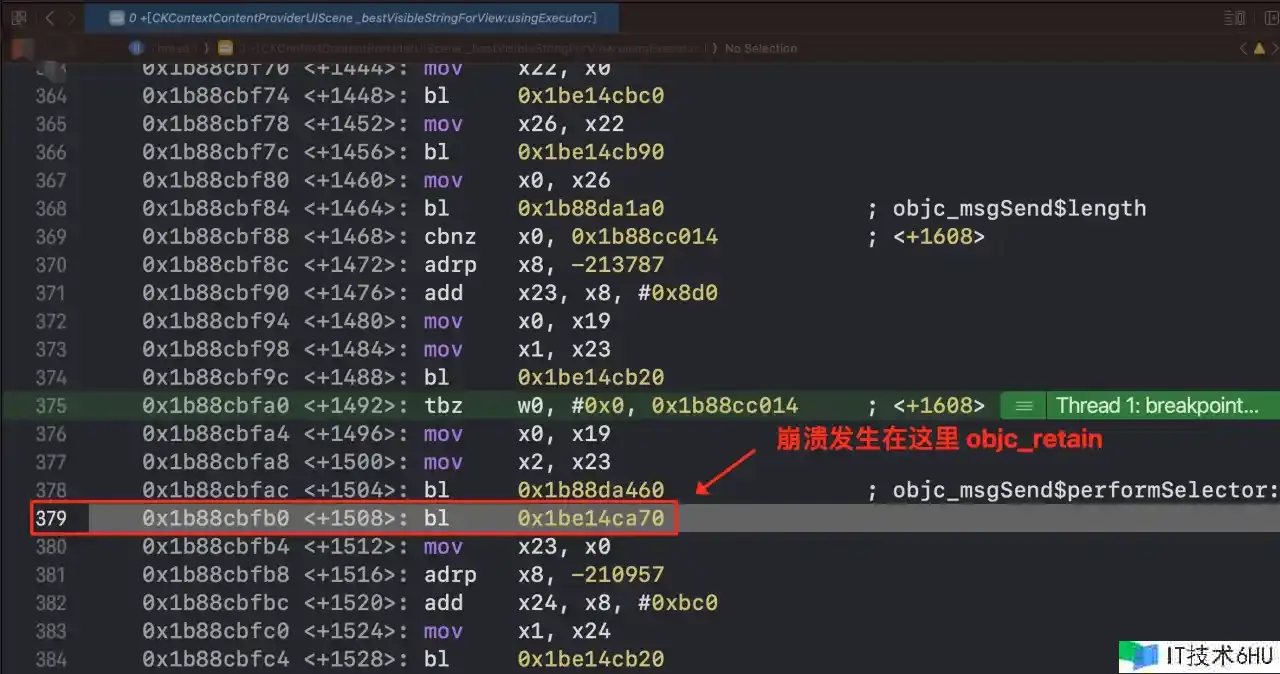The width and height of the screenshot is (1280, 674).
Task: Click address 0x1b88cbfc4 on line 384
Action: click(215, 659)
